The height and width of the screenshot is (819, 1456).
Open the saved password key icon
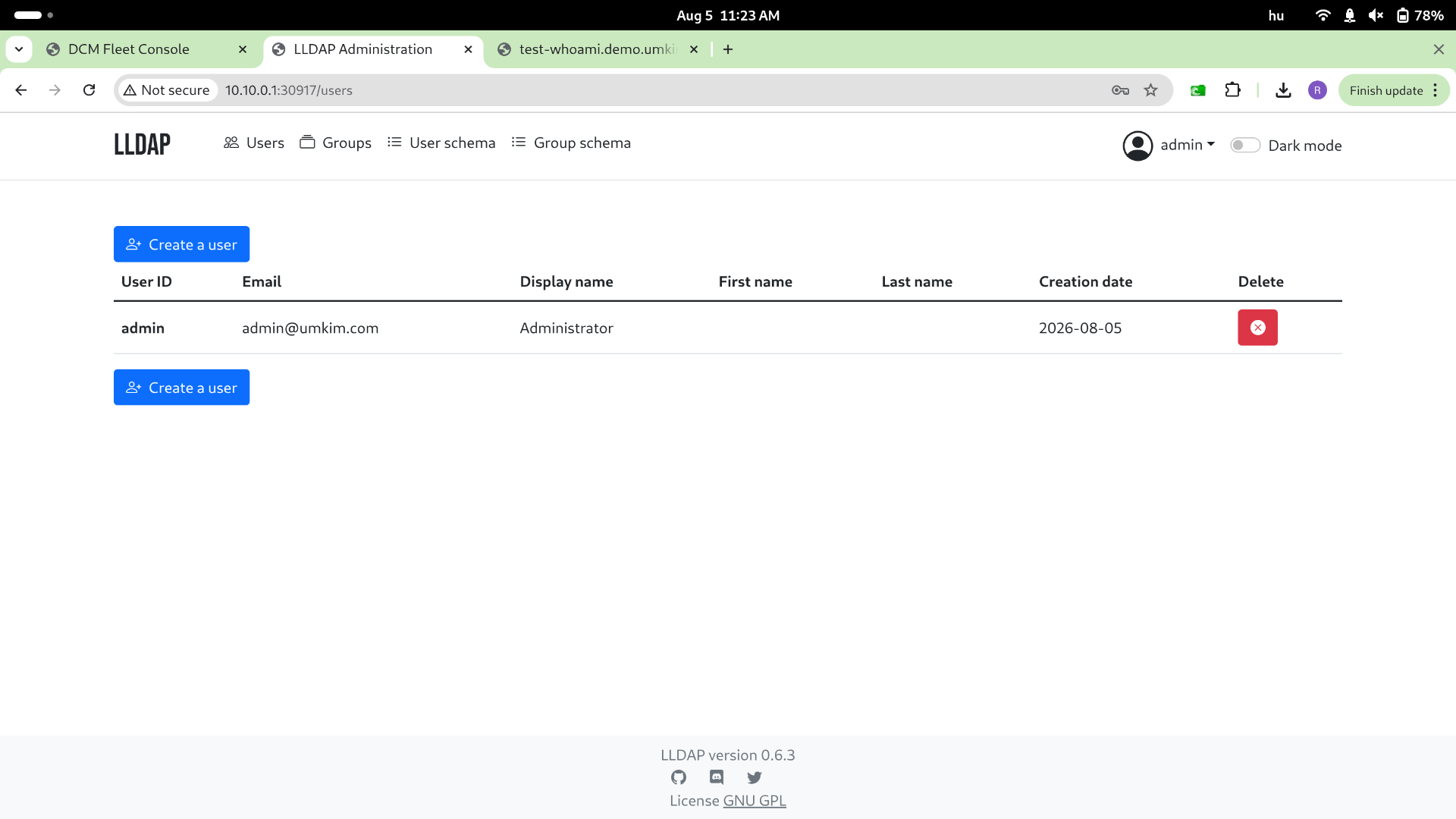[1120, 90]
